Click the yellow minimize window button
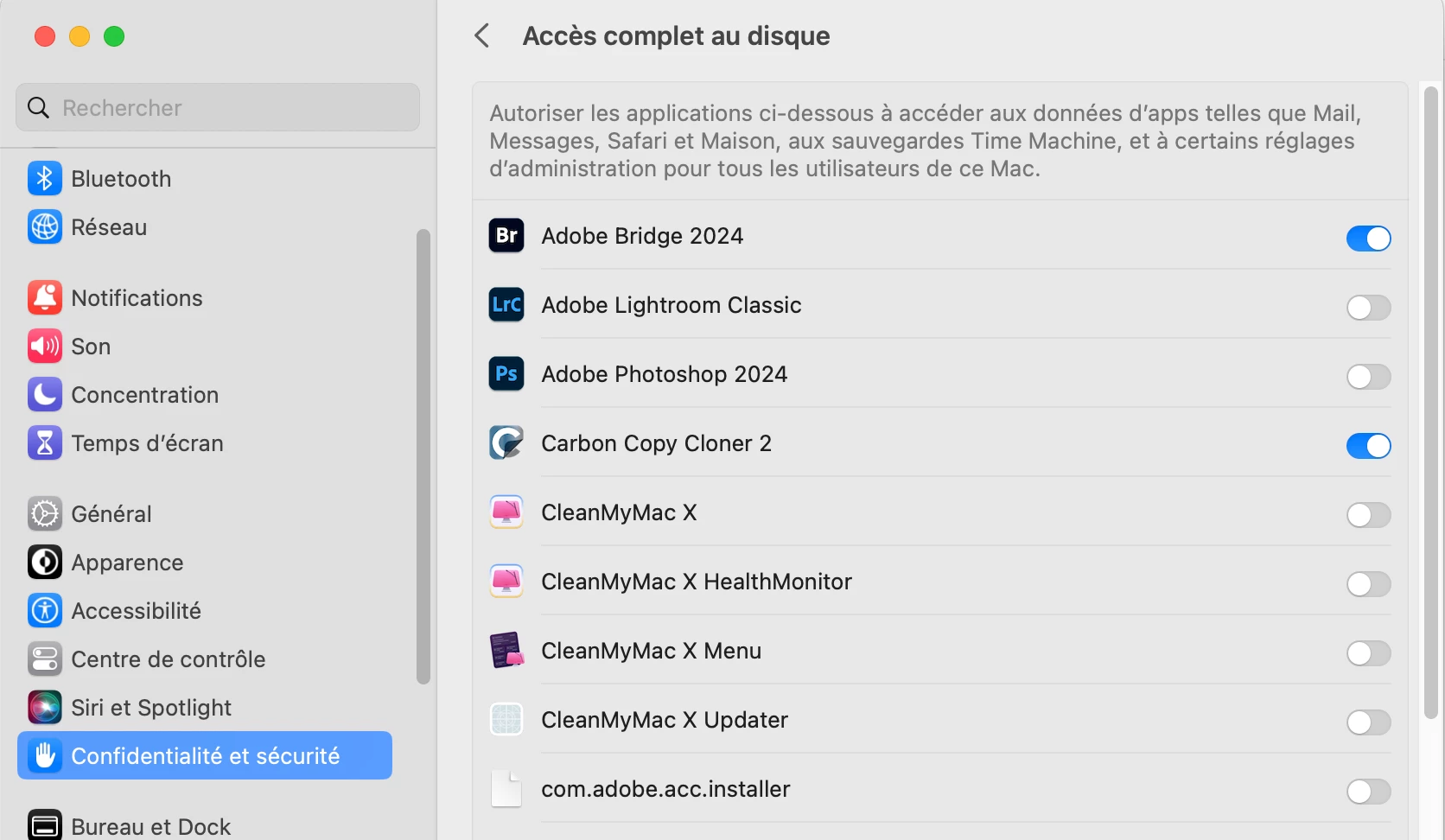 pyautogui.click(x=80, y=36)
